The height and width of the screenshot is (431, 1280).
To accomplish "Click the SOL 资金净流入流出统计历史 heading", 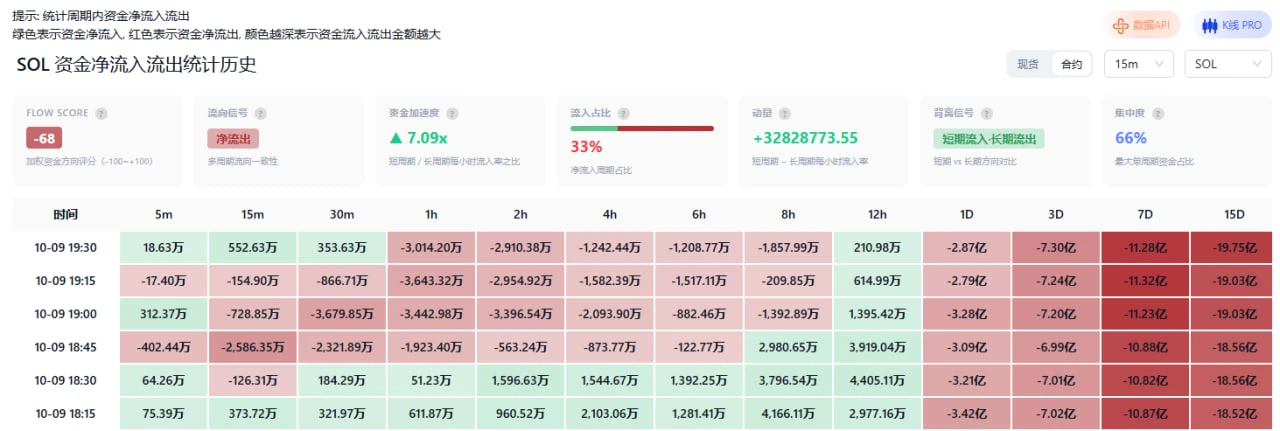I will (137, 65).
